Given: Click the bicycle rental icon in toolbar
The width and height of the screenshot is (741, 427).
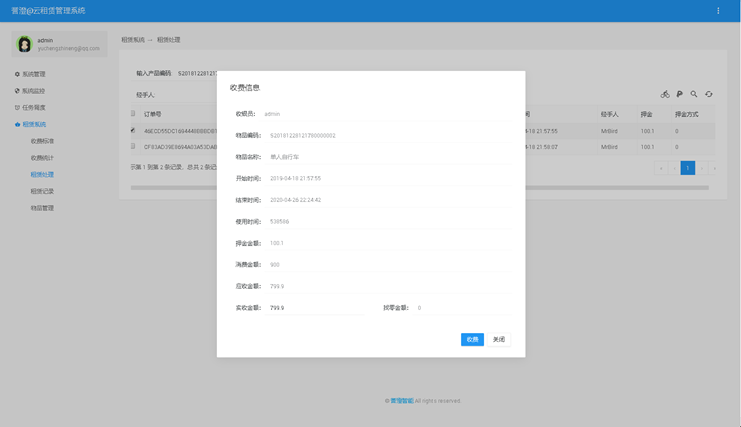Looking at the screenshot, I should pos(665,94).
